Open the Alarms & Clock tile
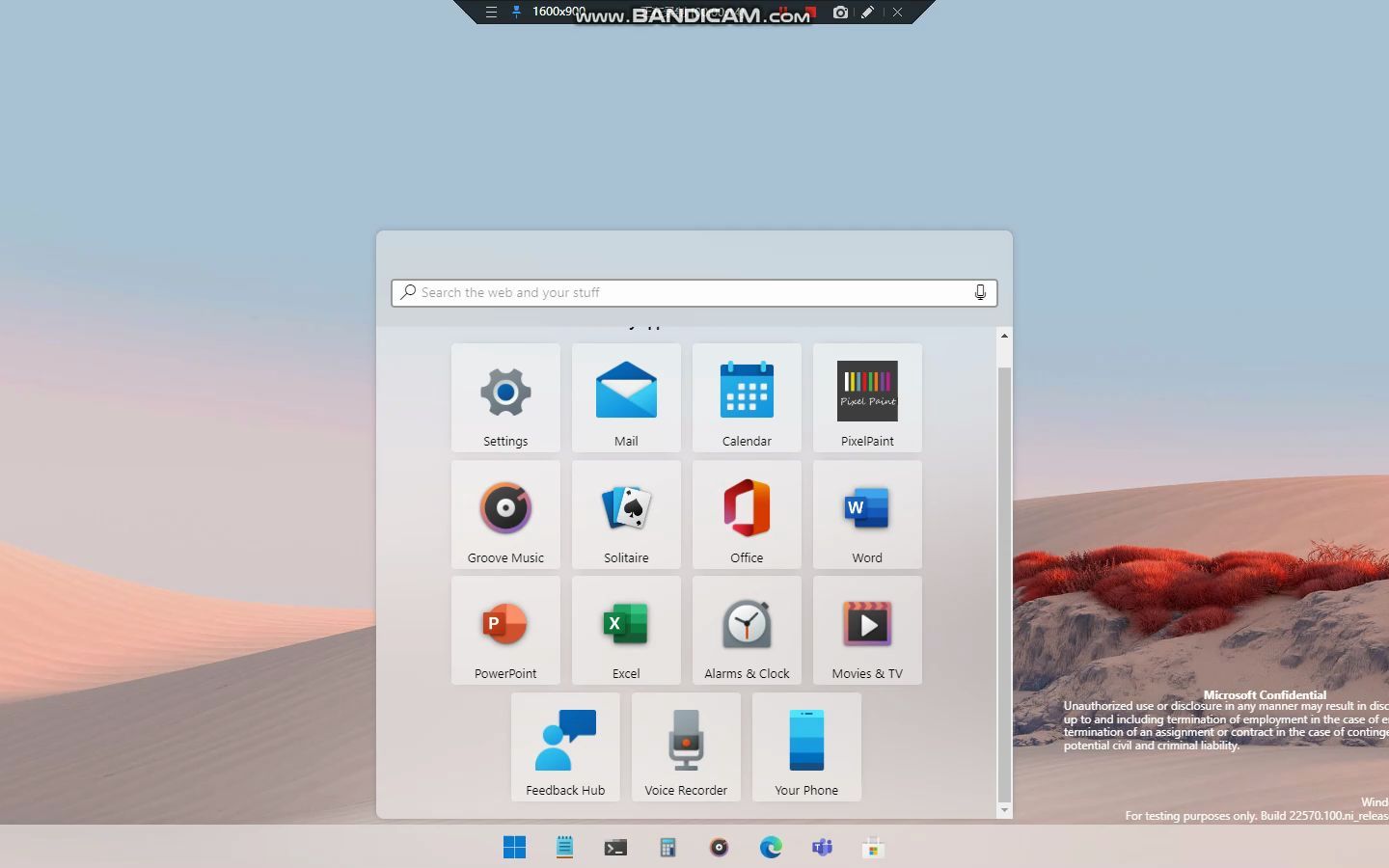1389x868 pixels. pyautogui.click(x=747, y=630)
